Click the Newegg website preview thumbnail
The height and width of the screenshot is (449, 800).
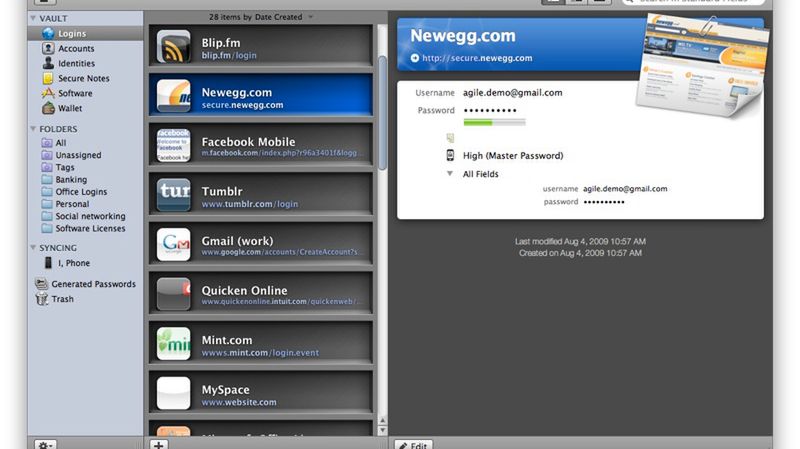pyautogui.click(x=702, y=65)
